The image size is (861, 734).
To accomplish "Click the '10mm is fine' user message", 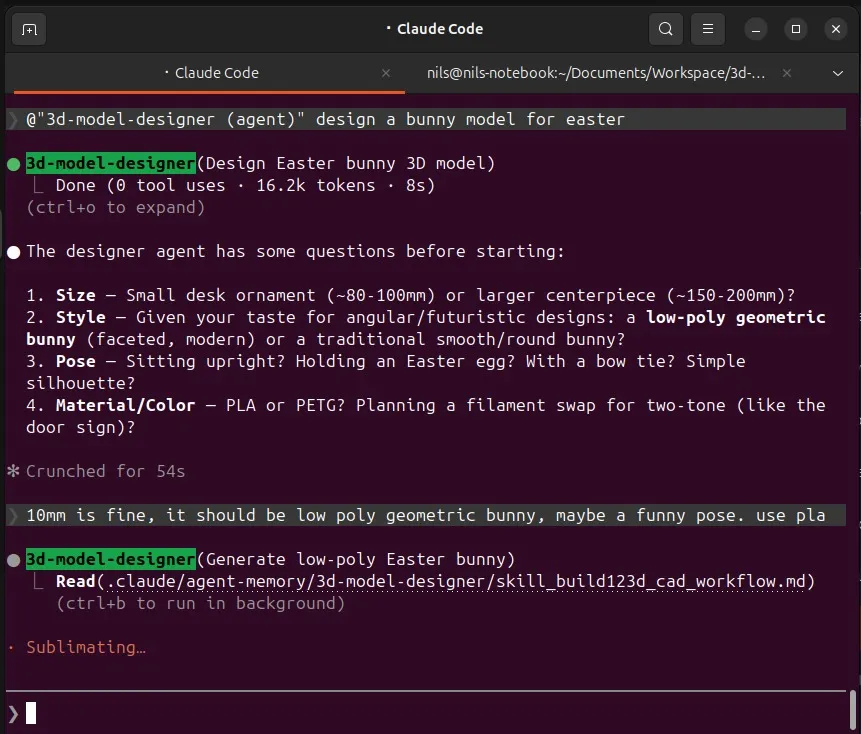I will pyautogui.click(x=426, y=515).
